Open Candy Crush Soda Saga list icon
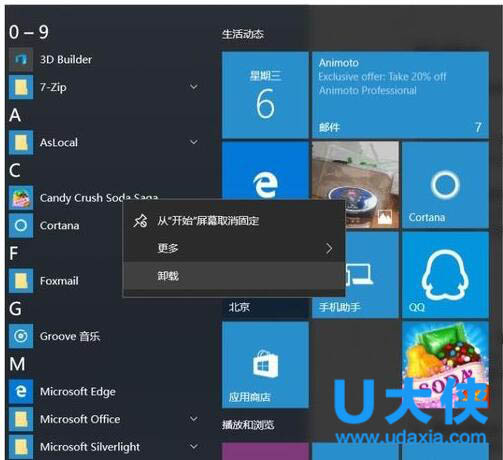The image size is (503, 460). tap(21, 198)
